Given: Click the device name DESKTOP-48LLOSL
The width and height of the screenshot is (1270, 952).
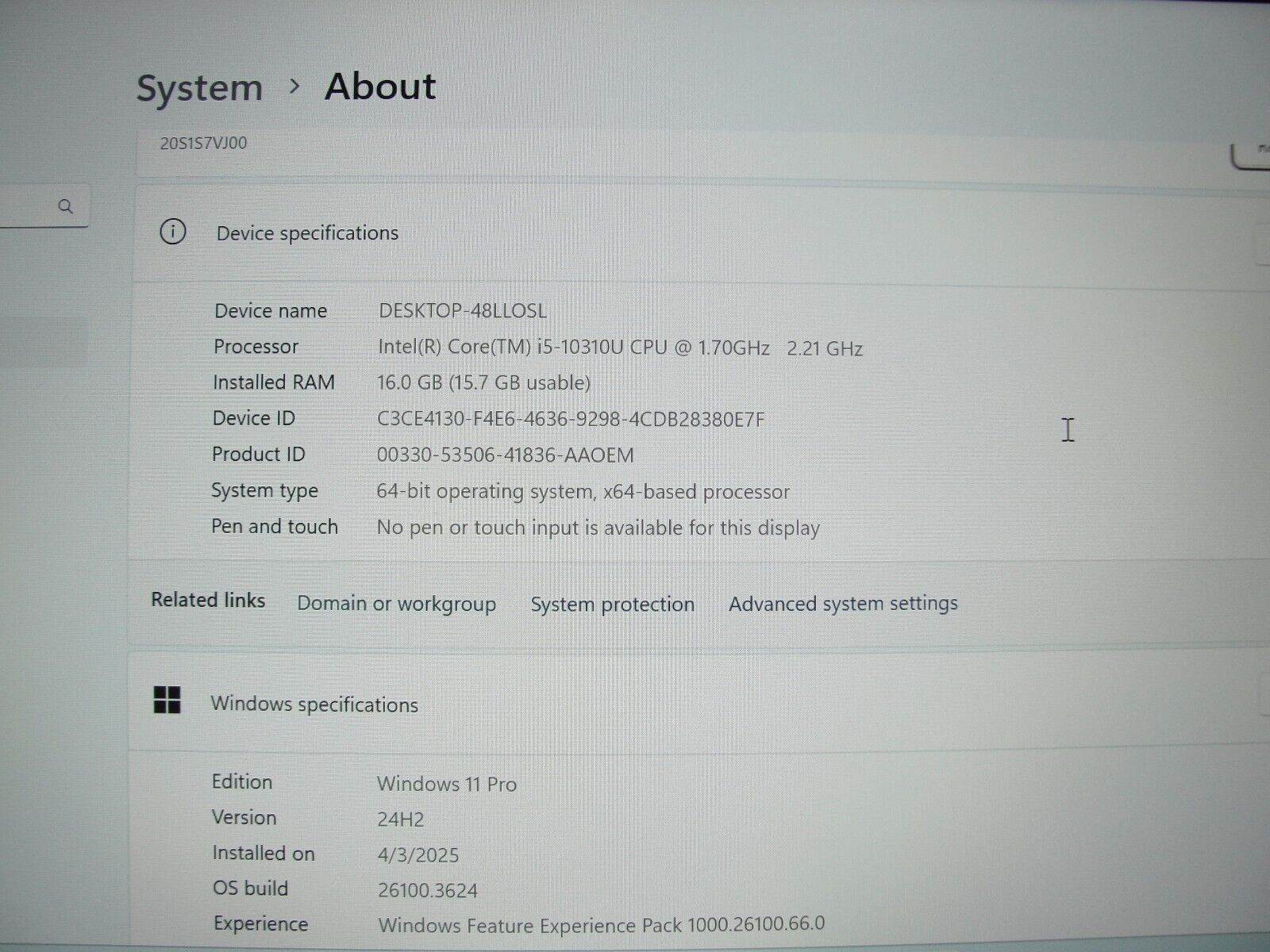Looking at the screenshot, I should [x=462, y=310].
